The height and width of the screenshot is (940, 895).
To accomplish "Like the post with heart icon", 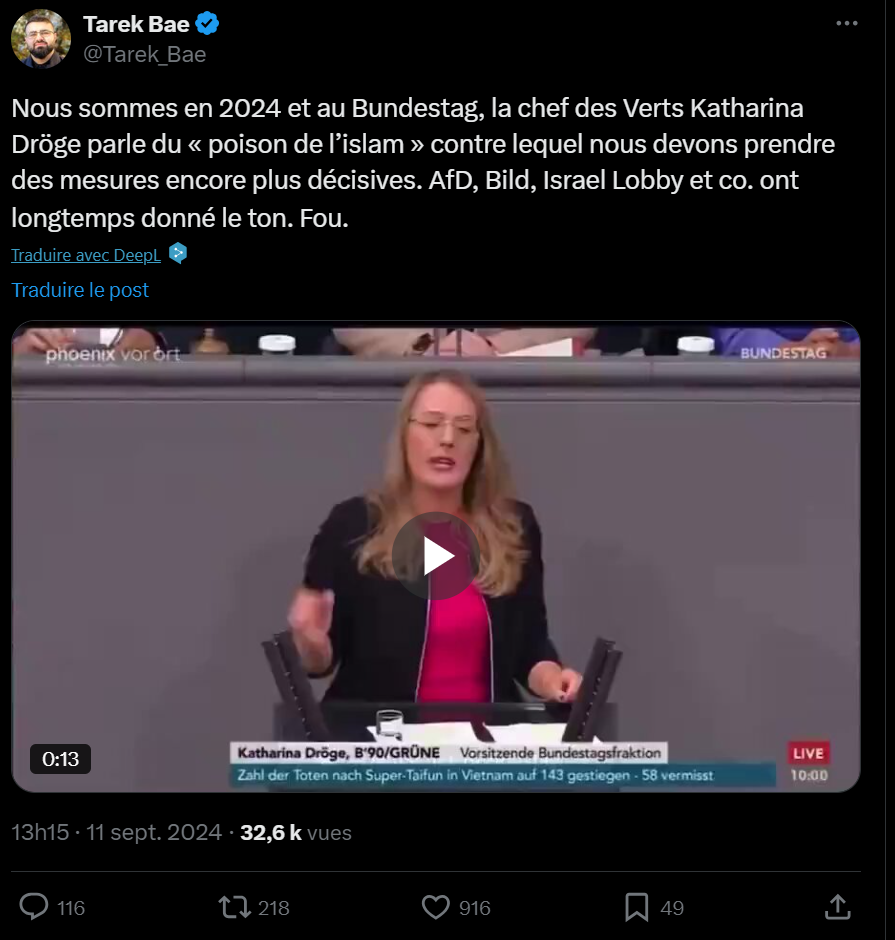I will coord(436,907).
